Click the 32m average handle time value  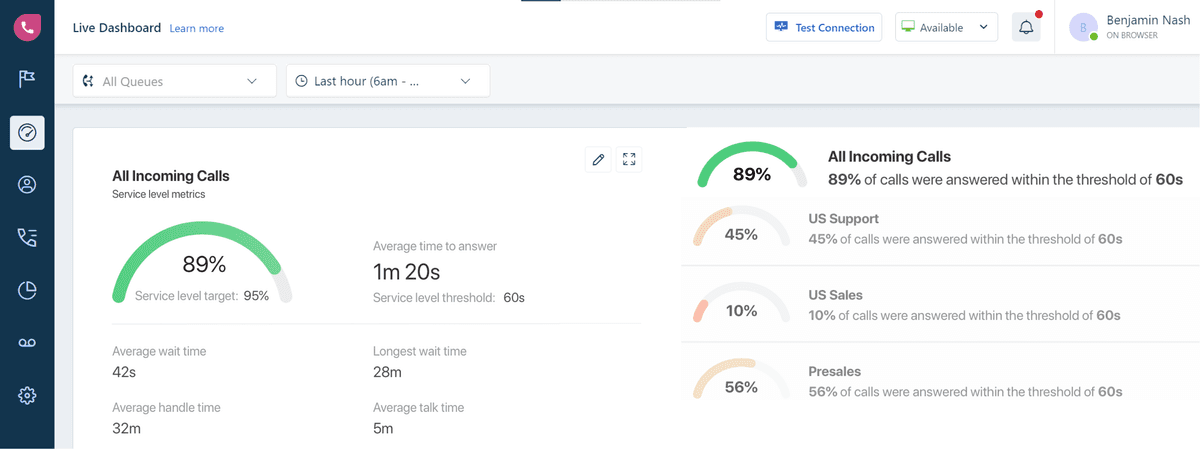click(126, 428)
